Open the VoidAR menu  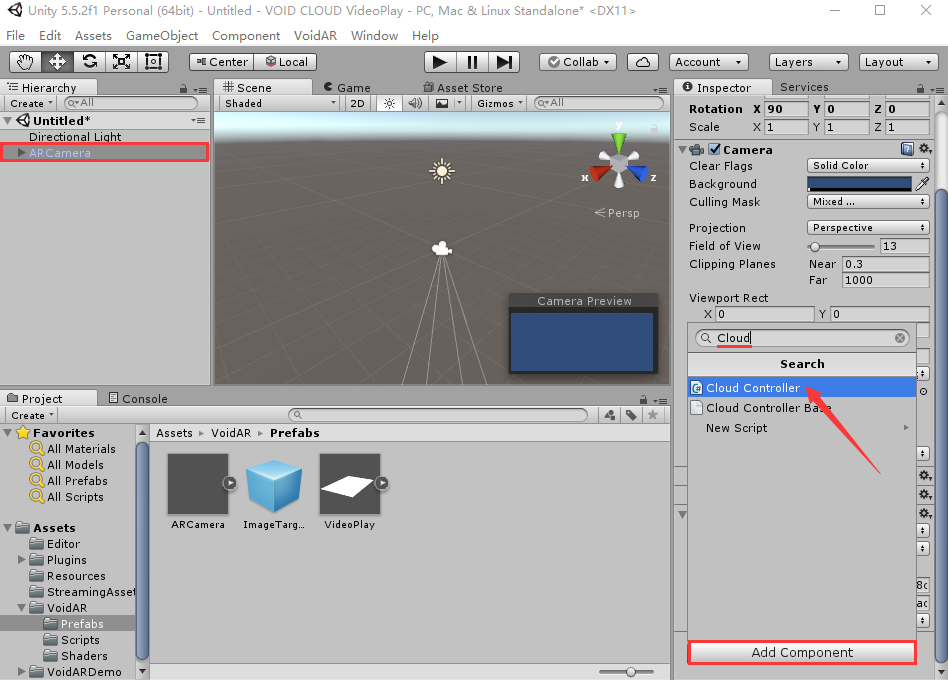[x=315, y=36]
